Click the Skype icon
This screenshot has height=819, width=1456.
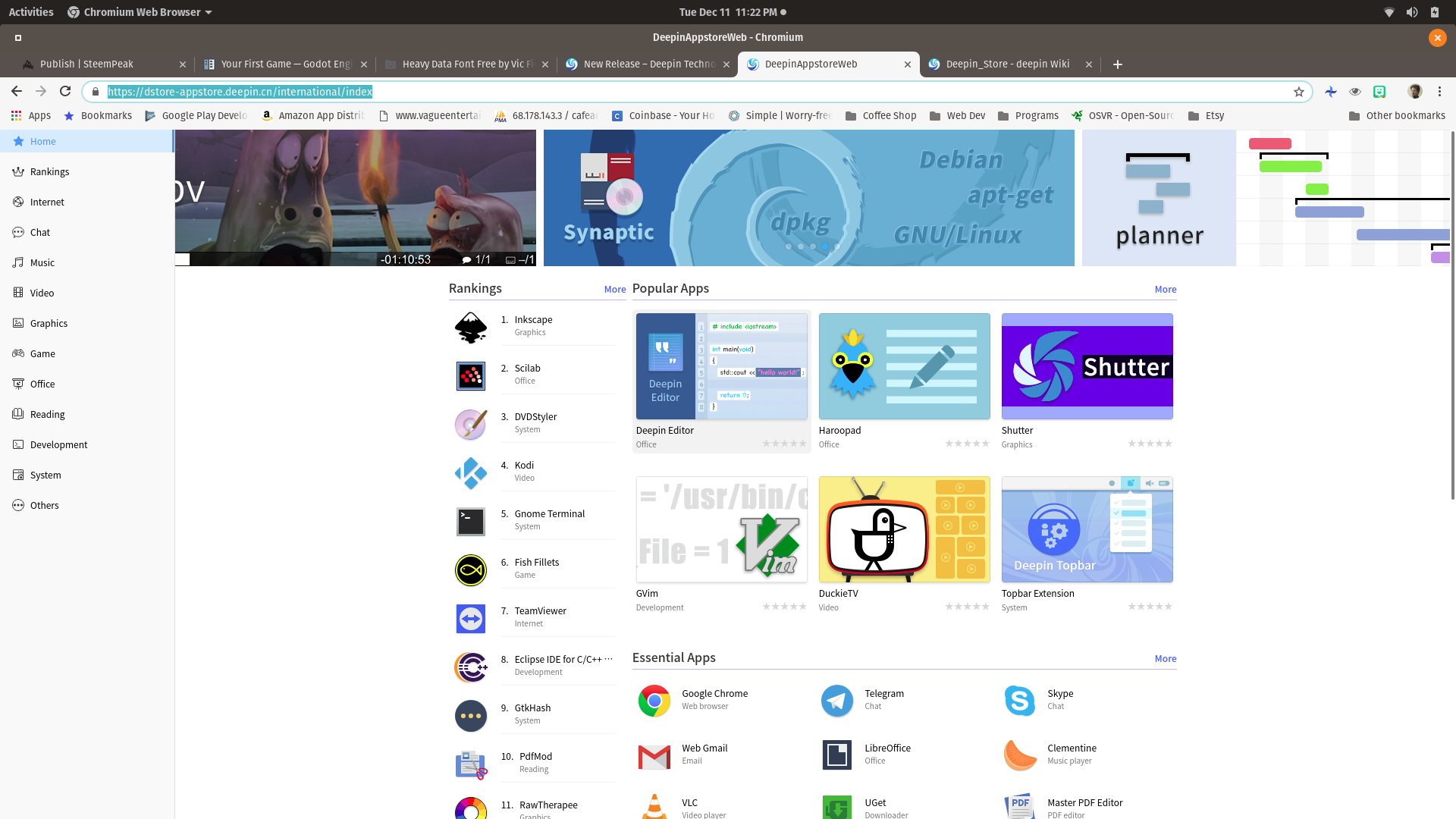pos(1019,701)
